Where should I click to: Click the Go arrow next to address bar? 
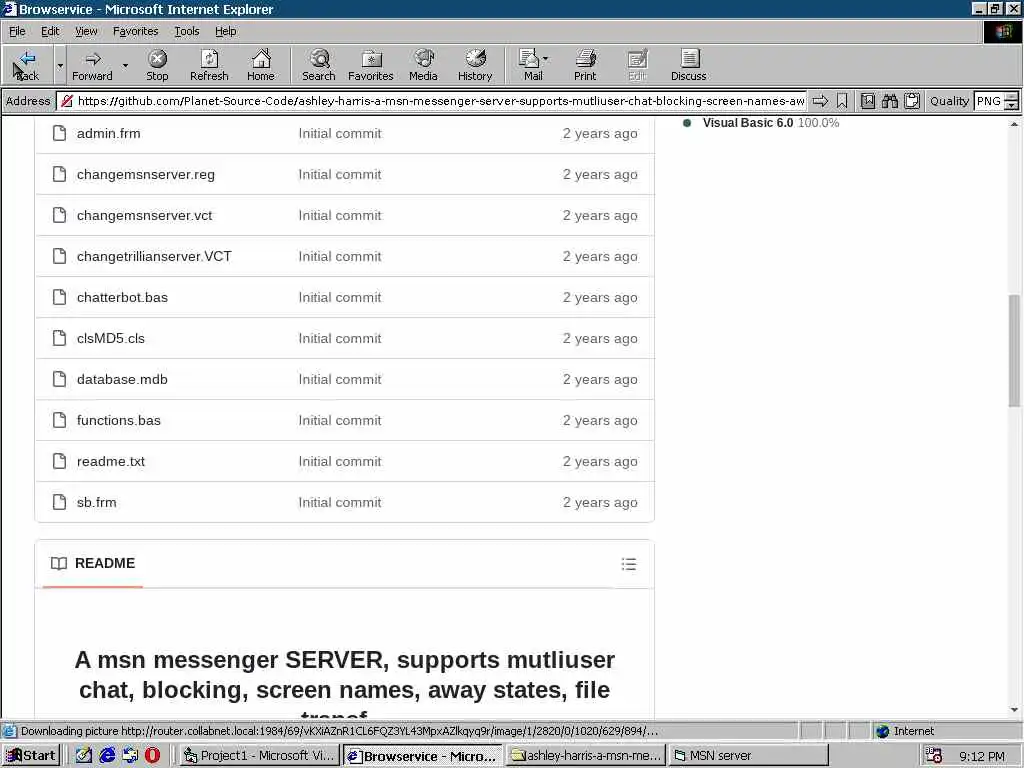(820, 101)
